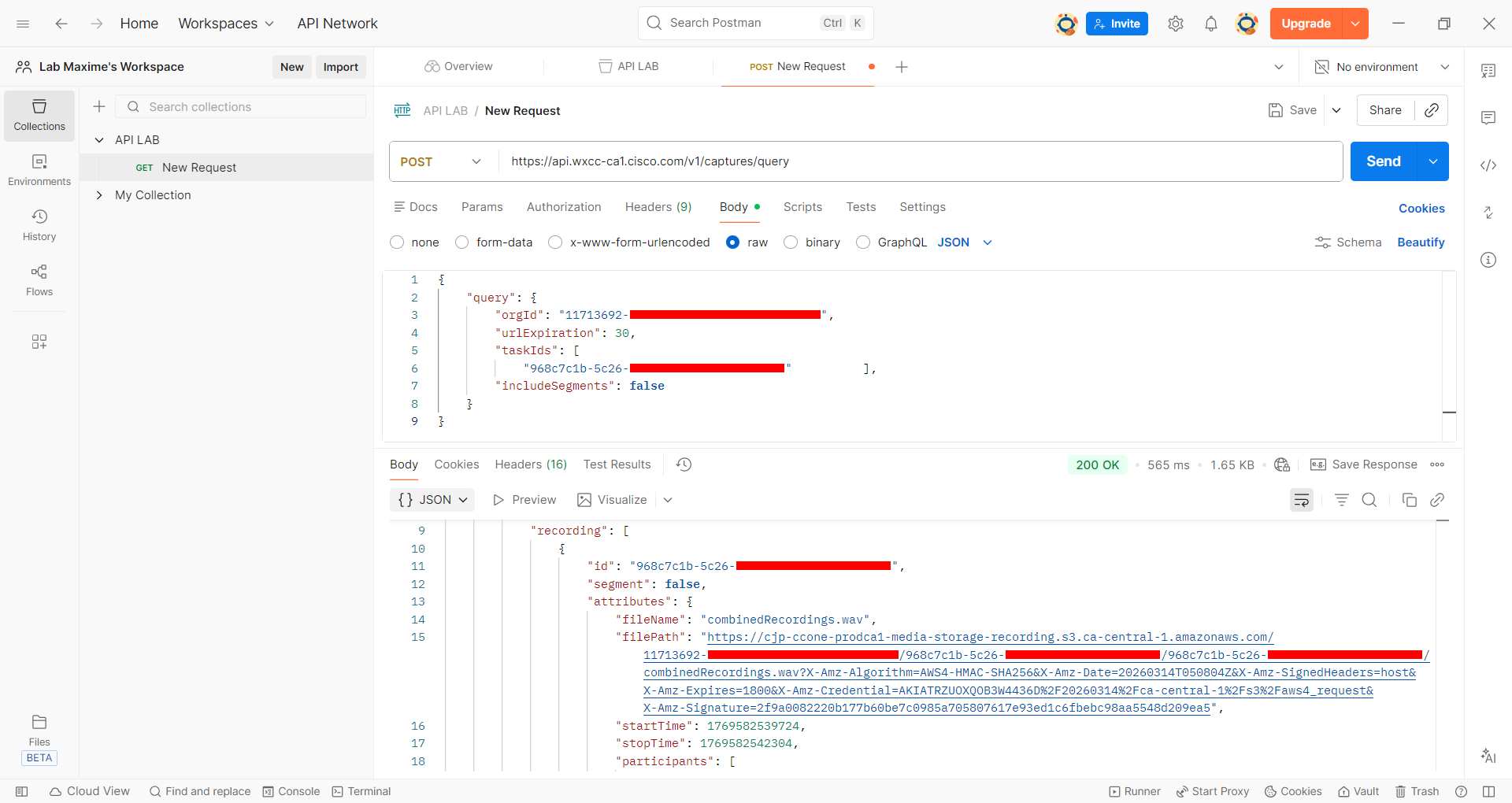The width and height of the screenshot is (1512, 803).
Task: Choose the GraphQL body radio button
Action: pos(863,242)
